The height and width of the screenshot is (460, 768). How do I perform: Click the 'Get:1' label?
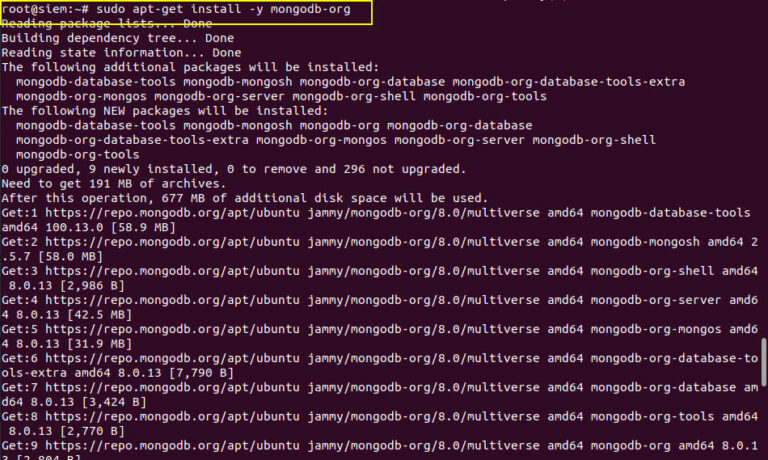click(x=20, y=213)
